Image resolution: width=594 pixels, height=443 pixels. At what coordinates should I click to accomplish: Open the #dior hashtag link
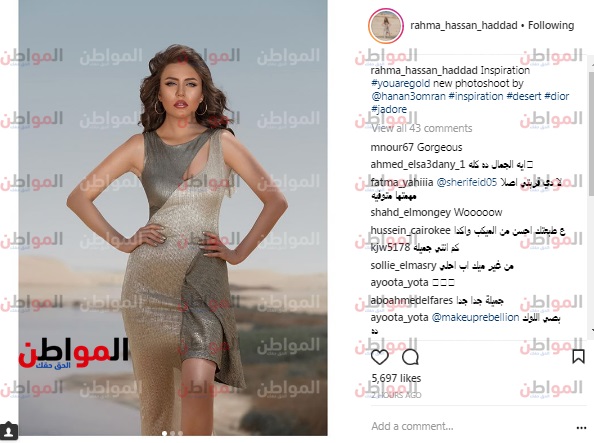click(x=556, y=96)
